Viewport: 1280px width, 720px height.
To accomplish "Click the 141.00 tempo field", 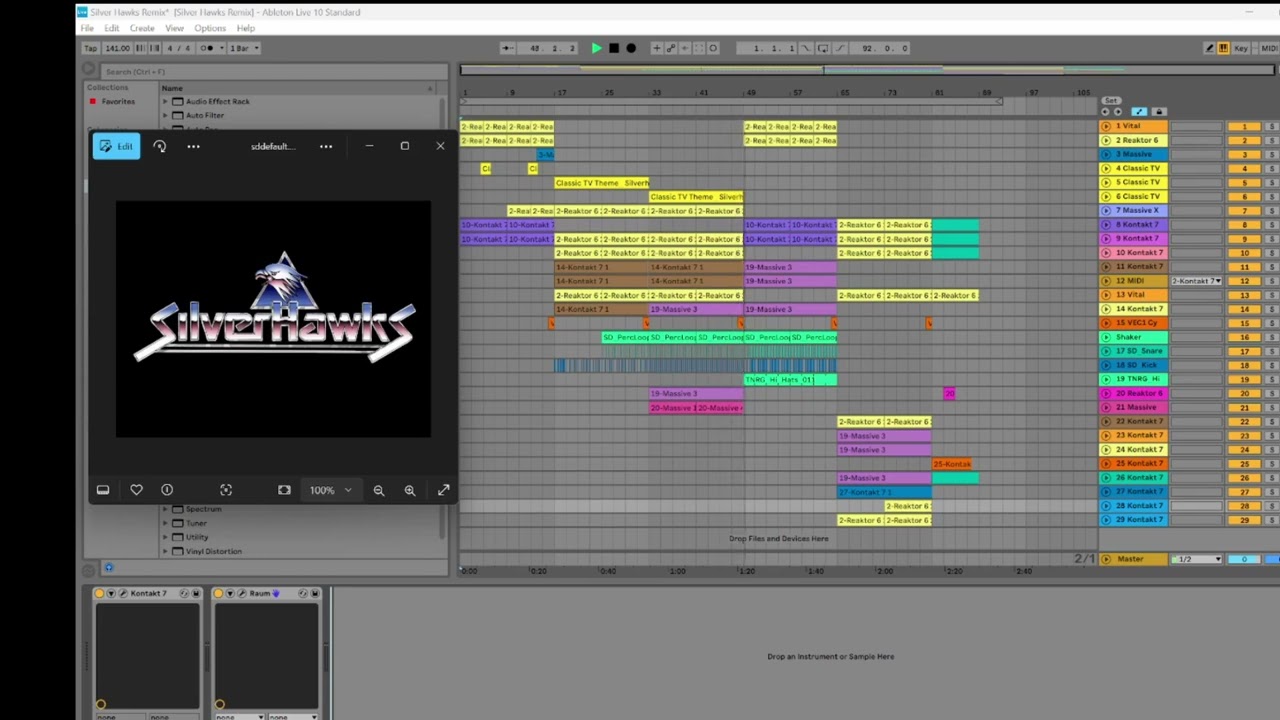I will pyautogui.click(x=117, y=48).
